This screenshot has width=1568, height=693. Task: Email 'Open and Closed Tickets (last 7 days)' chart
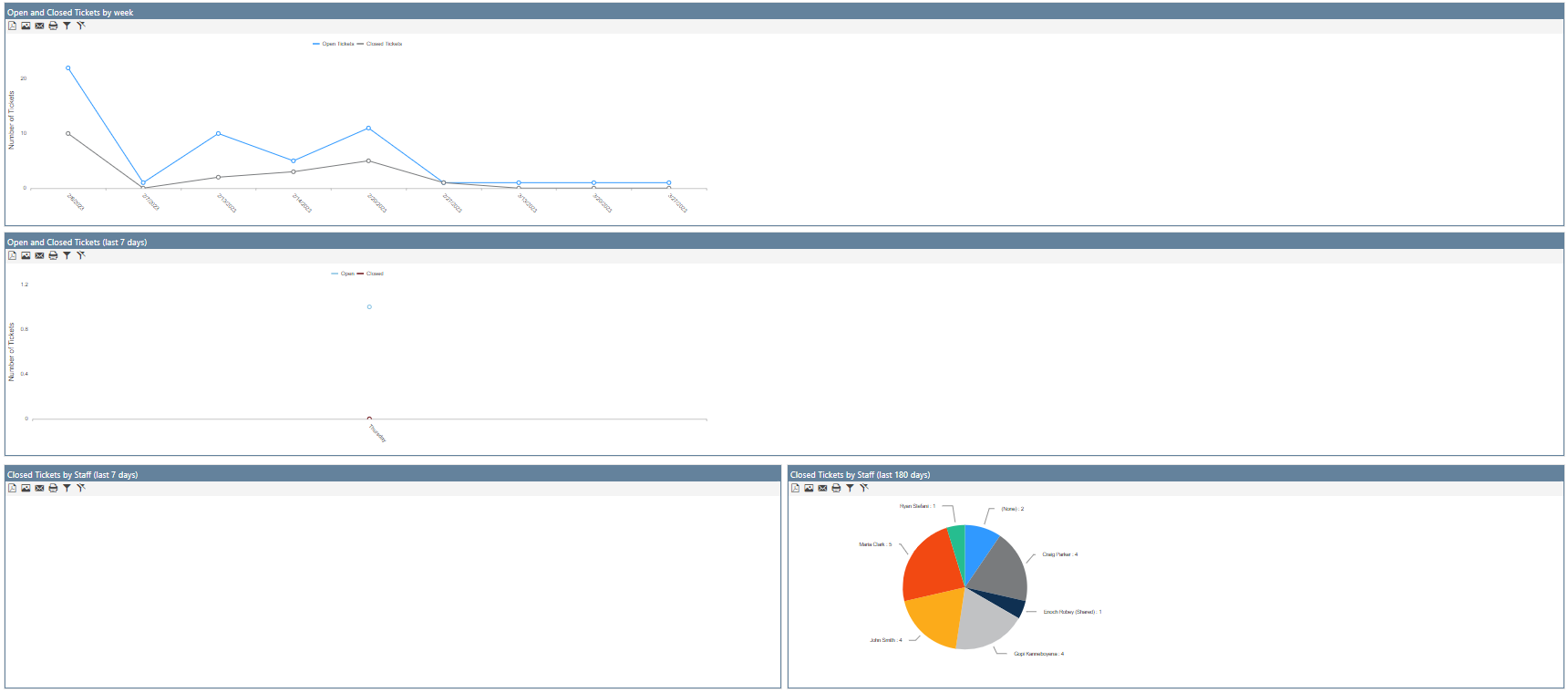tap(39, 255)
